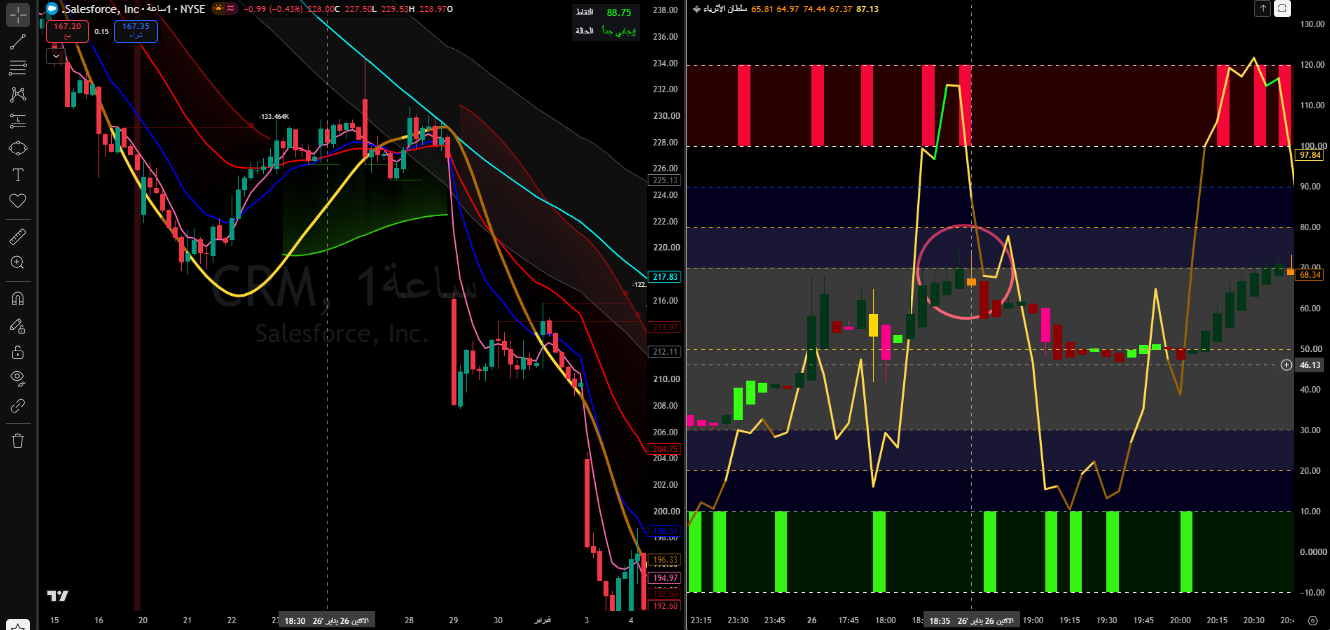Expand the chevron under sell button
The width and height of the screenshot is (1330, 630).
pyautogui.click(x=55, y=56)
